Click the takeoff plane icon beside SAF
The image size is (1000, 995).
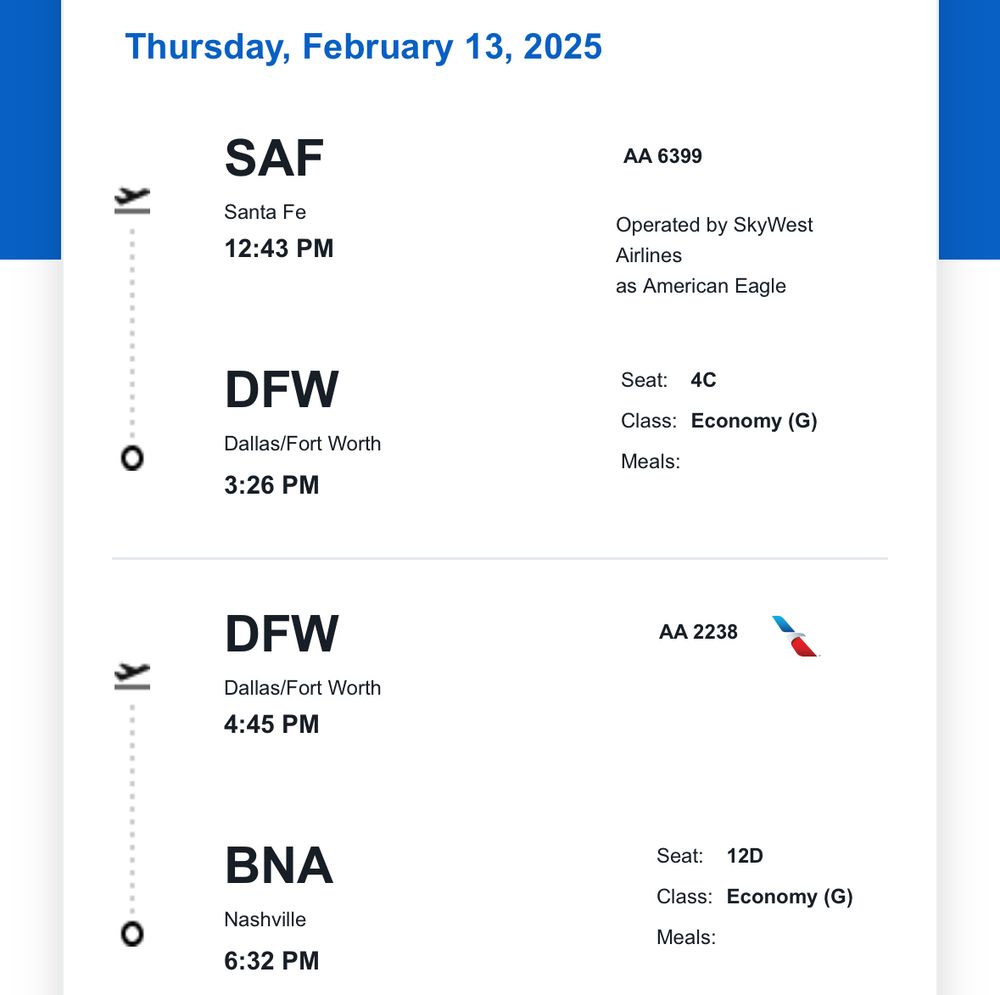(132, 200)
